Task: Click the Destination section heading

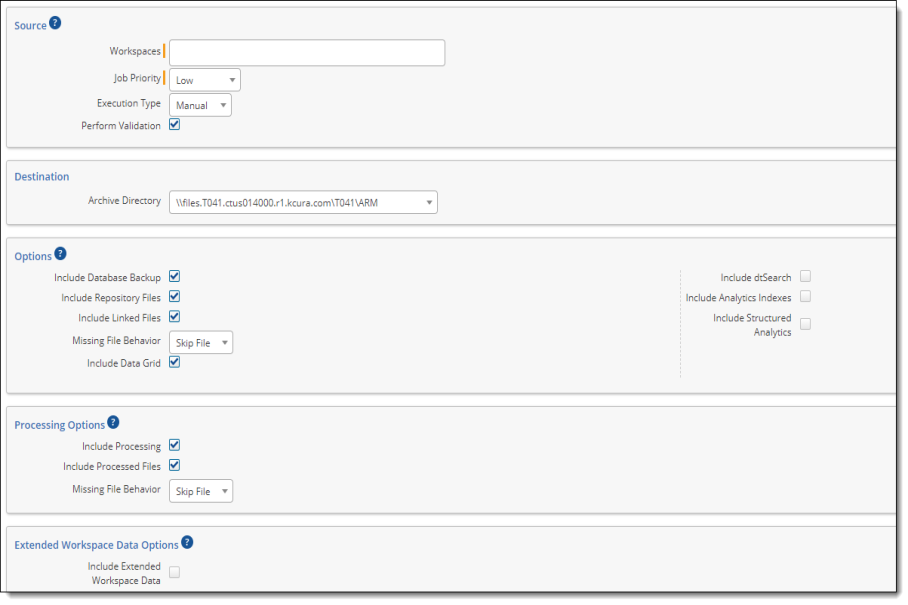Action: coord(42,177)
